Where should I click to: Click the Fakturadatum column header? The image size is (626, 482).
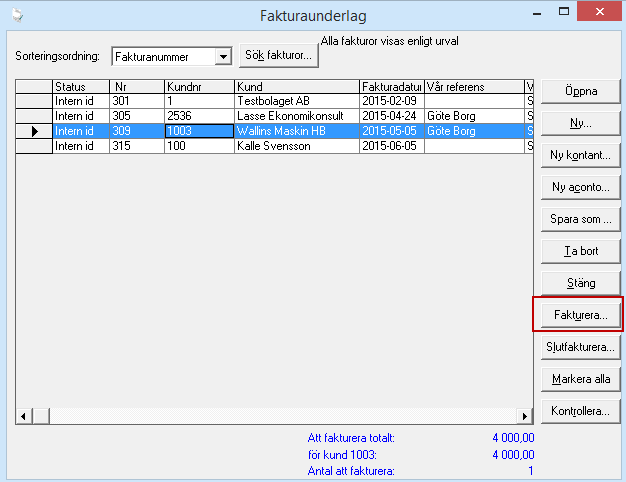pos(392,87)
